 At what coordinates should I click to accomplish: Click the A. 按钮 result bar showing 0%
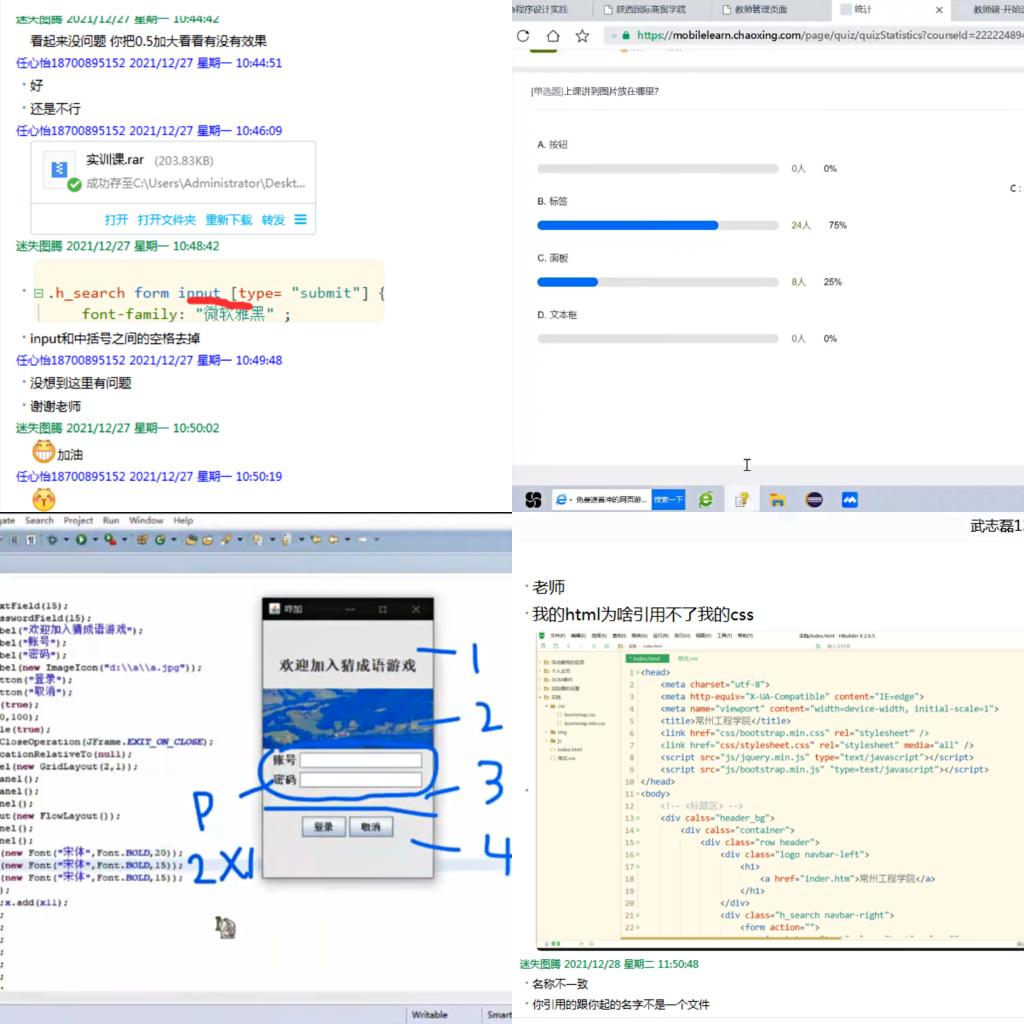[x=658, y=168]
